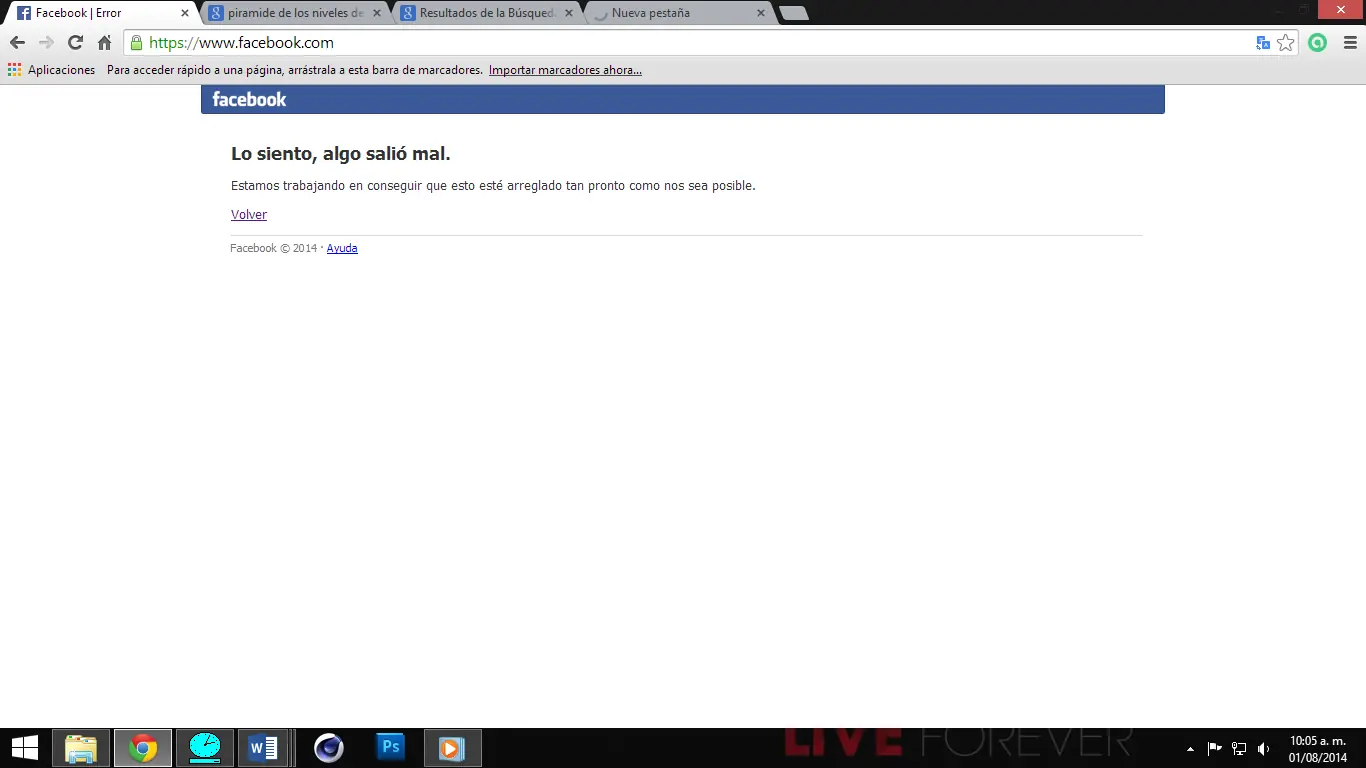Viewport: 1366px width, 768px height.
Task: Open Photoshop from the taskbar
Action: [391, 748]
